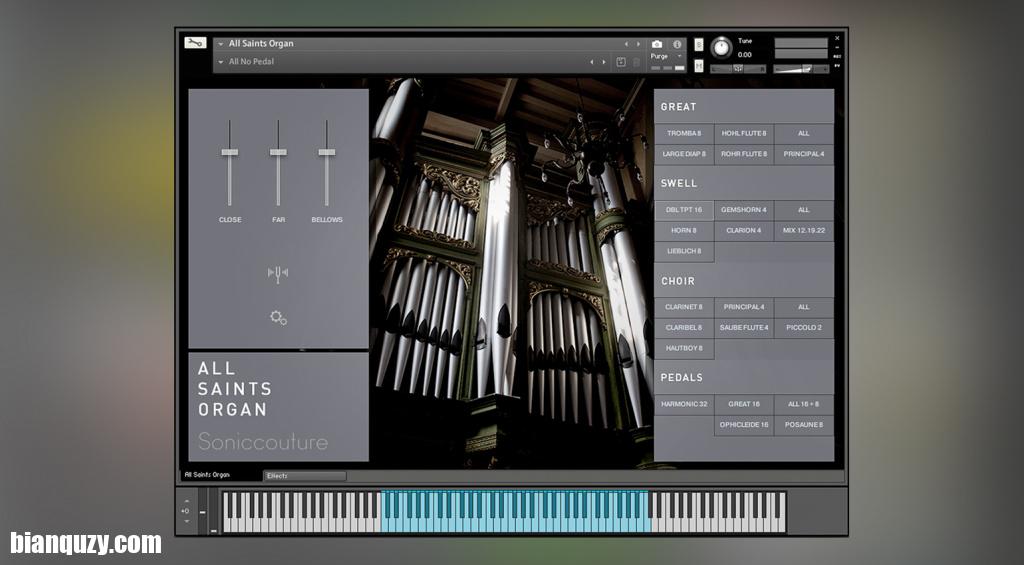Enable ALL stops in Swell section
1024x565 pixels.
point(804,210)
